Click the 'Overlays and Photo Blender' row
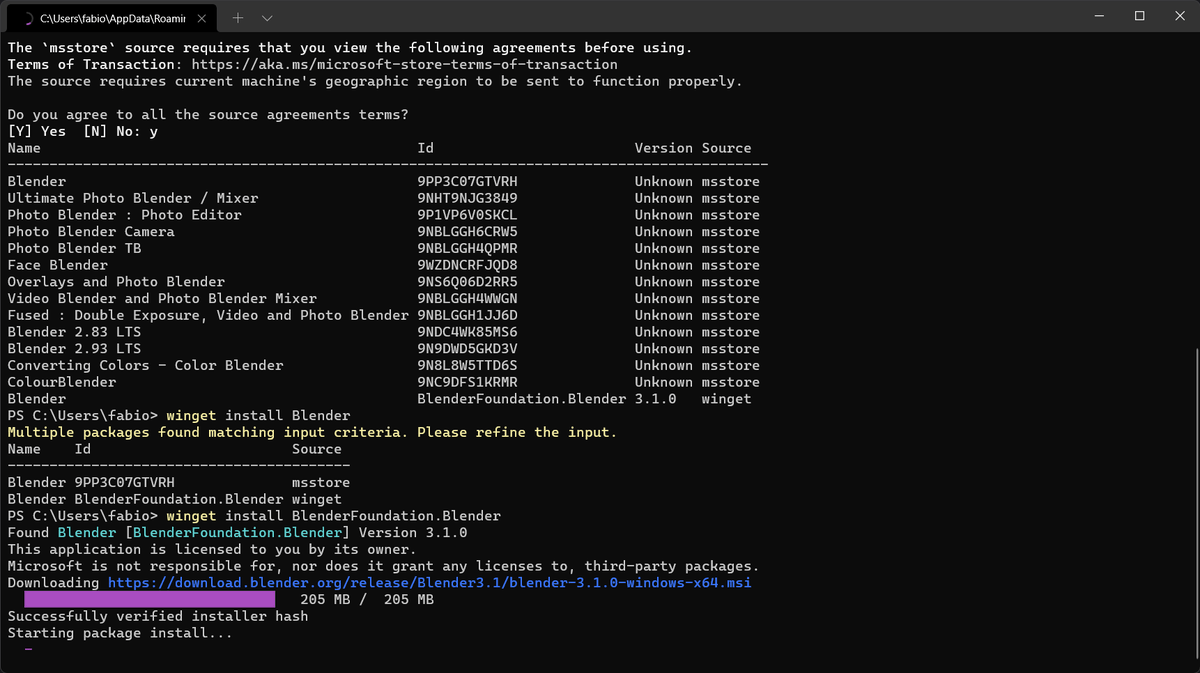 click(x=116, y=282)
